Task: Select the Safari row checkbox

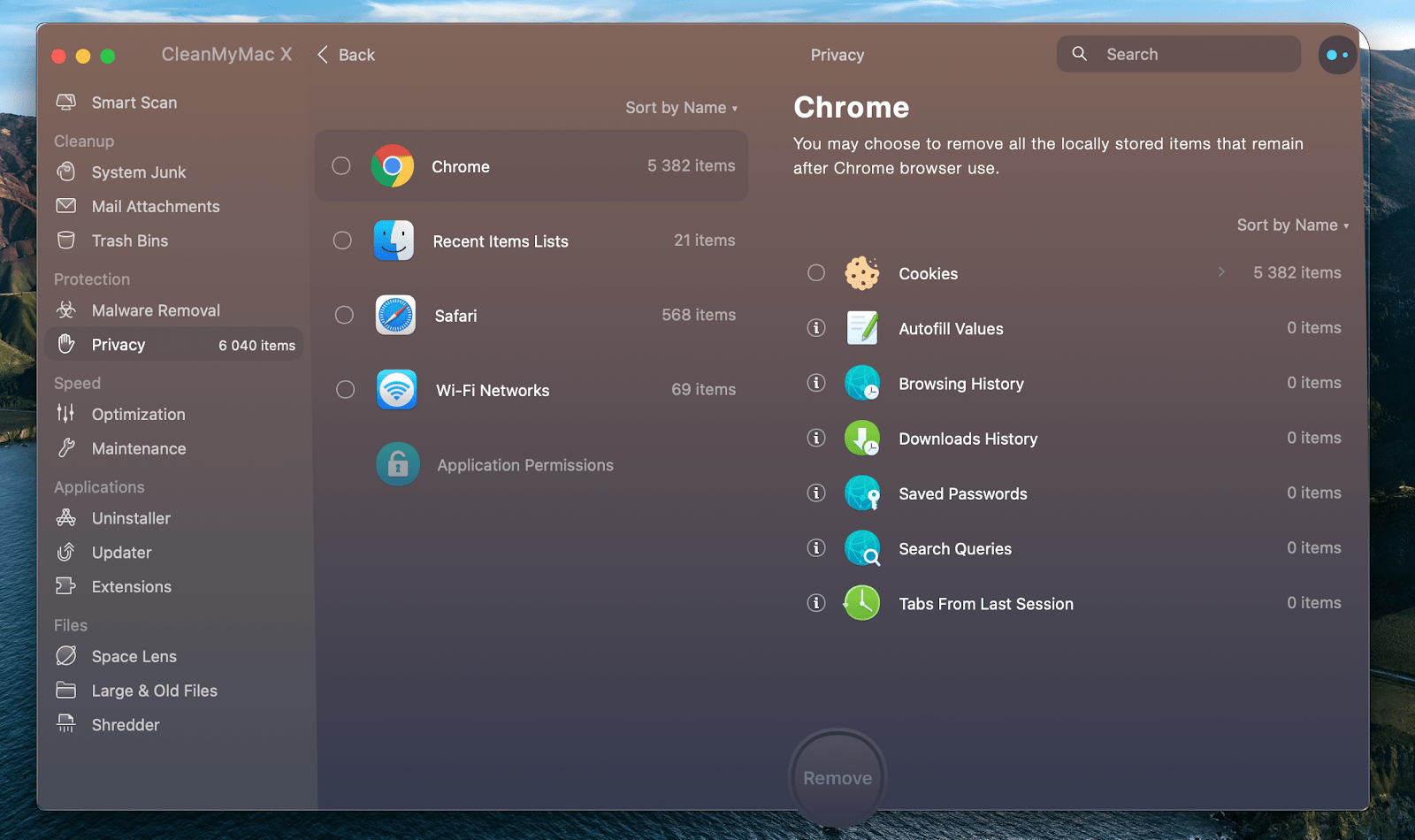Action: (x=344, y=315)
